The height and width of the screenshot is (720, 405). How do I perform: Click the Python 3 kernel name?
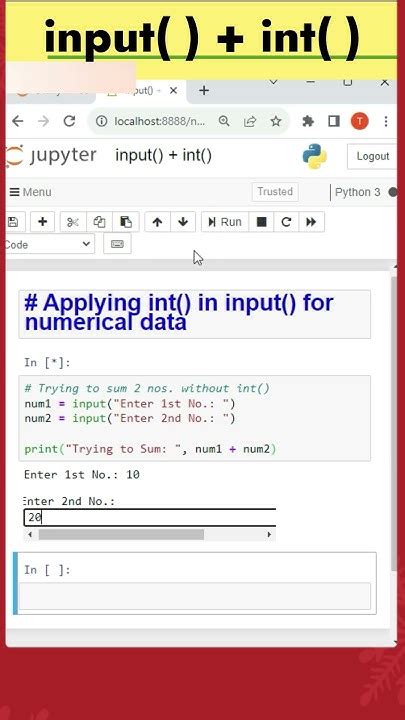tap(358, 192)
